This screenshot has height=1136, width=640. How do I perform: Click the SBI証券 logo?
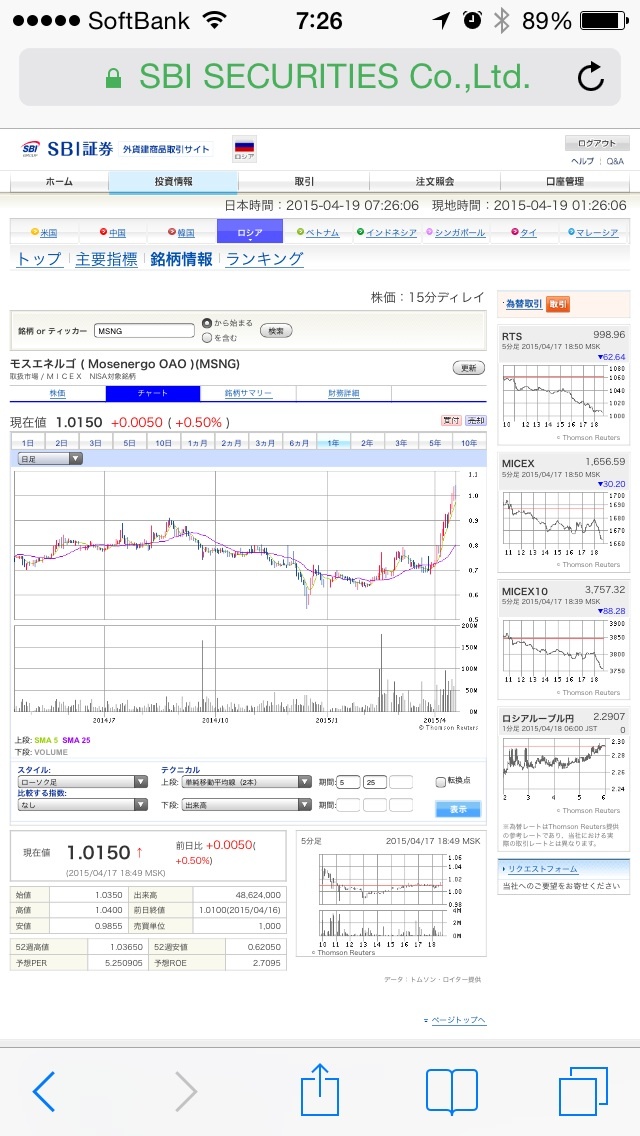[67, 150]
